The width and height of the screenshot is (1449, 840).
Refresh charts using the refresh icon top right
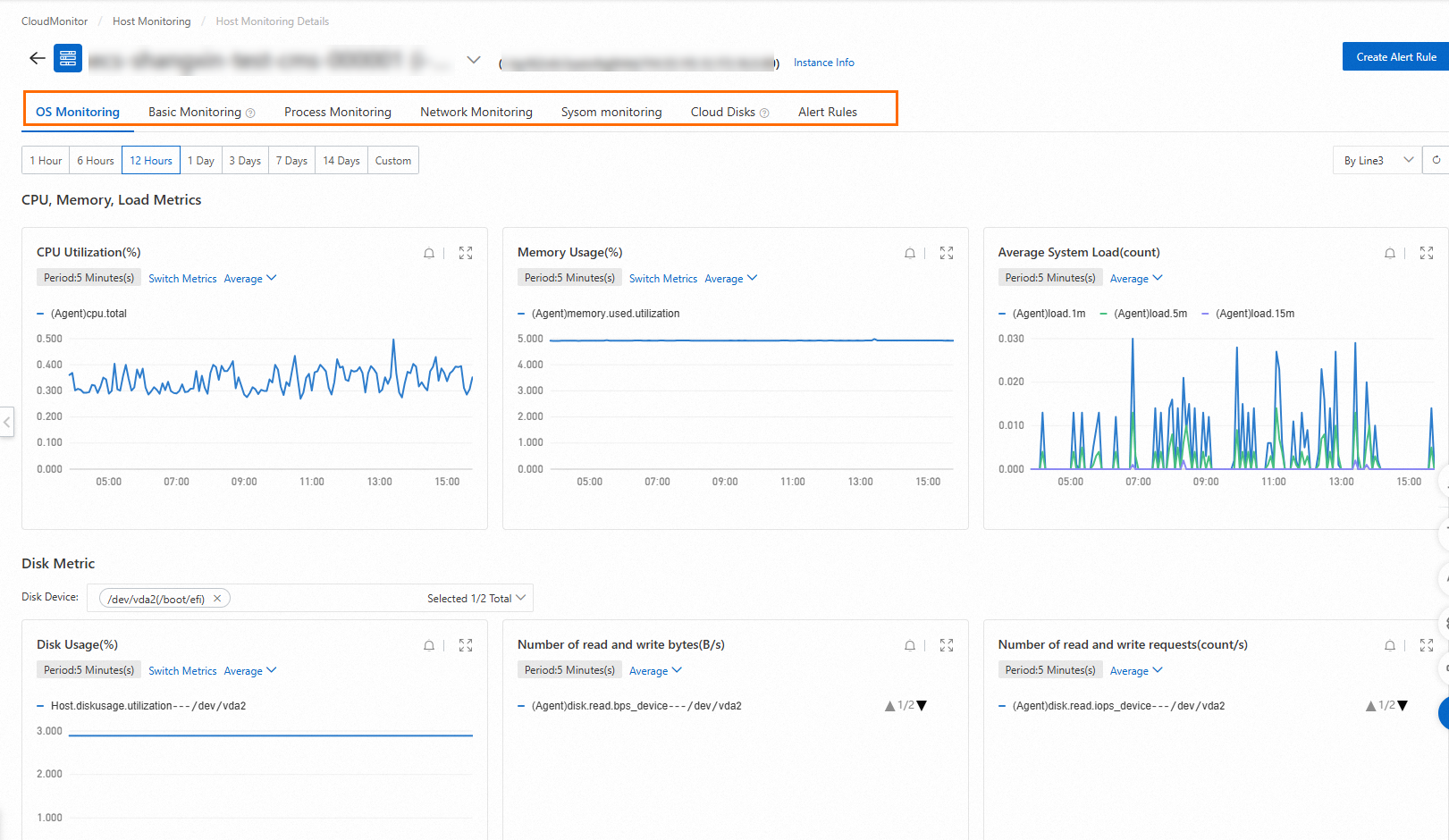coord(1437,159)
